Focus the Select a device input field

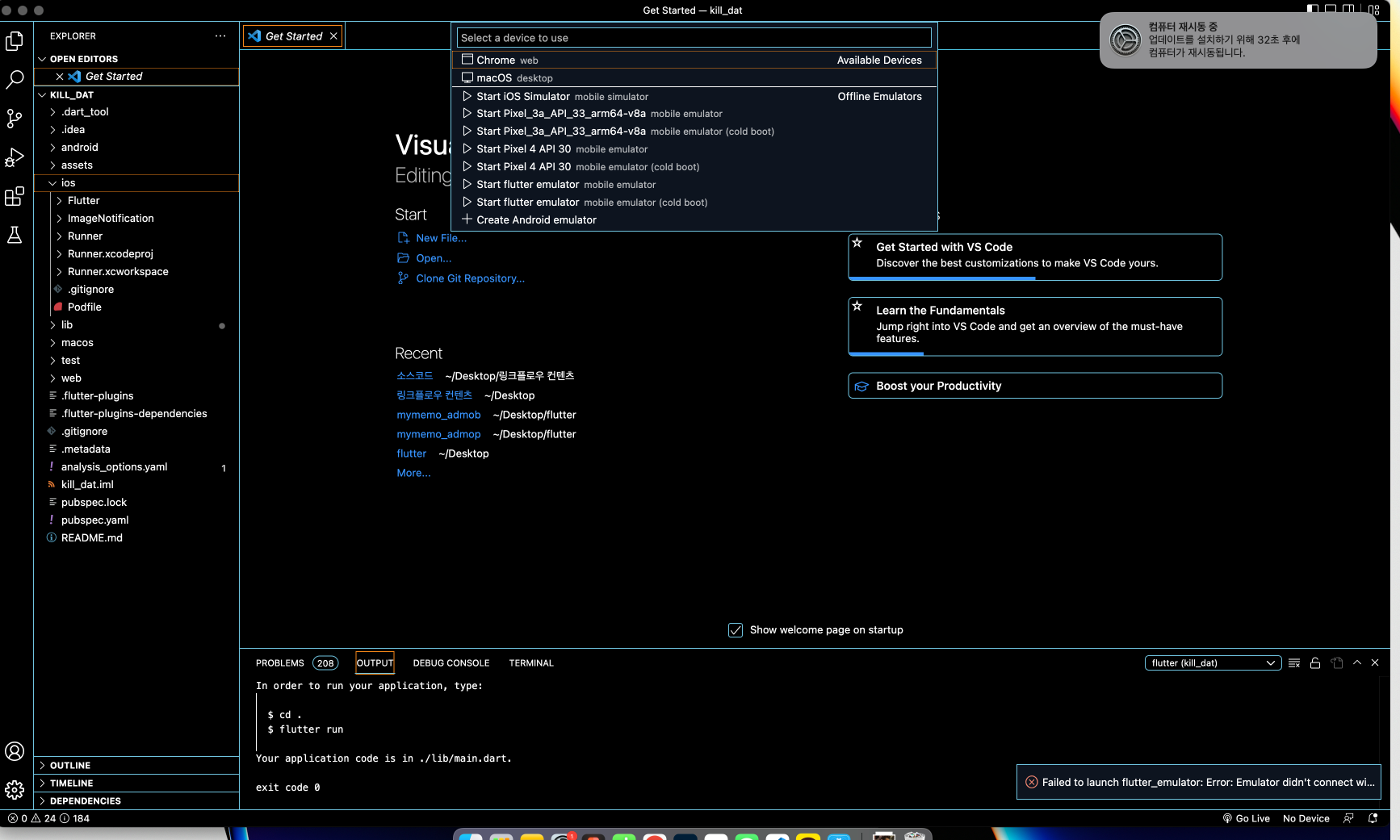coord(694,38)
